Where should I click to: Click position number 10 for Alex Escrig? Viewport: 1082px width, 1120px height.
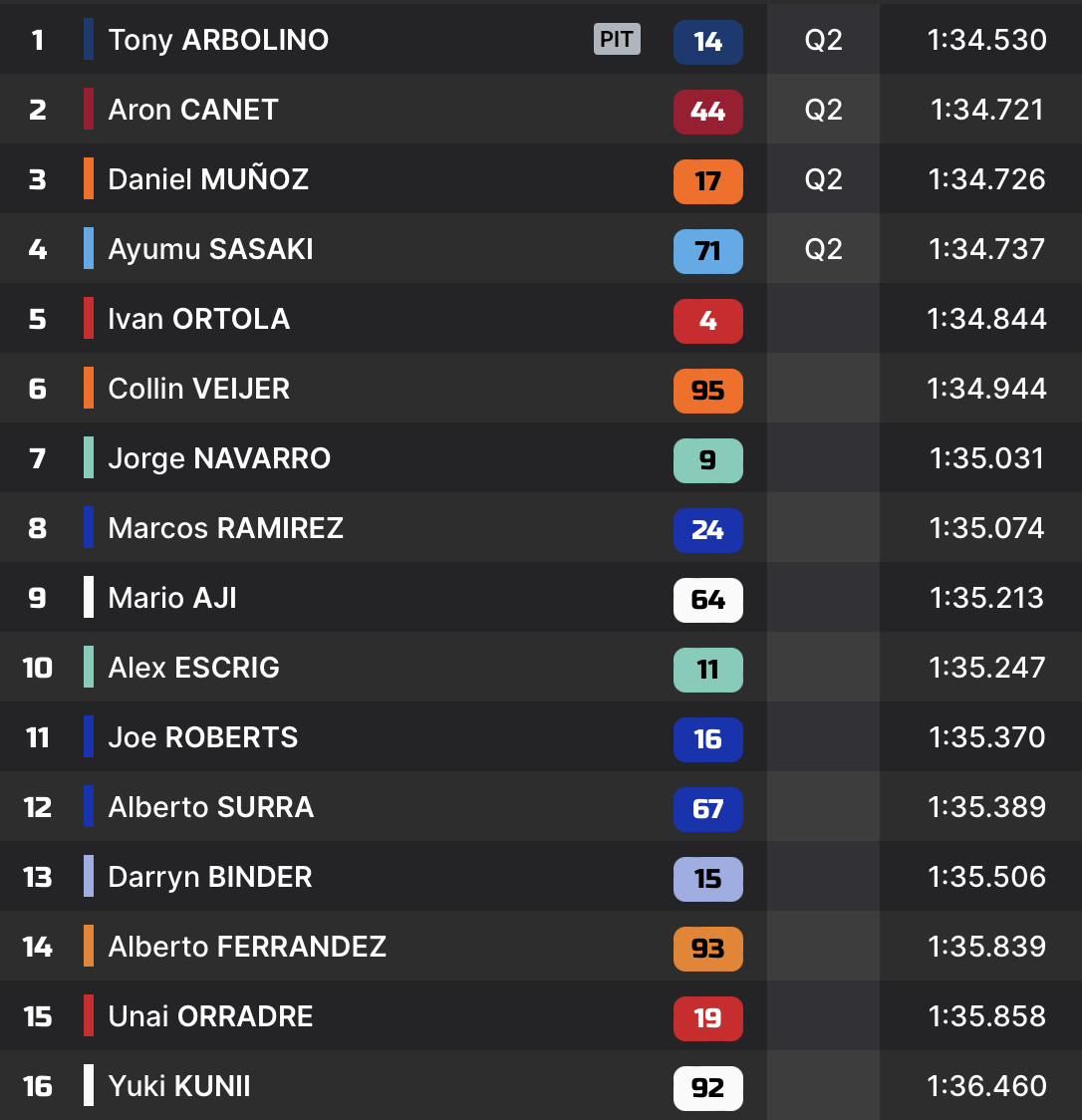point(38,668)
